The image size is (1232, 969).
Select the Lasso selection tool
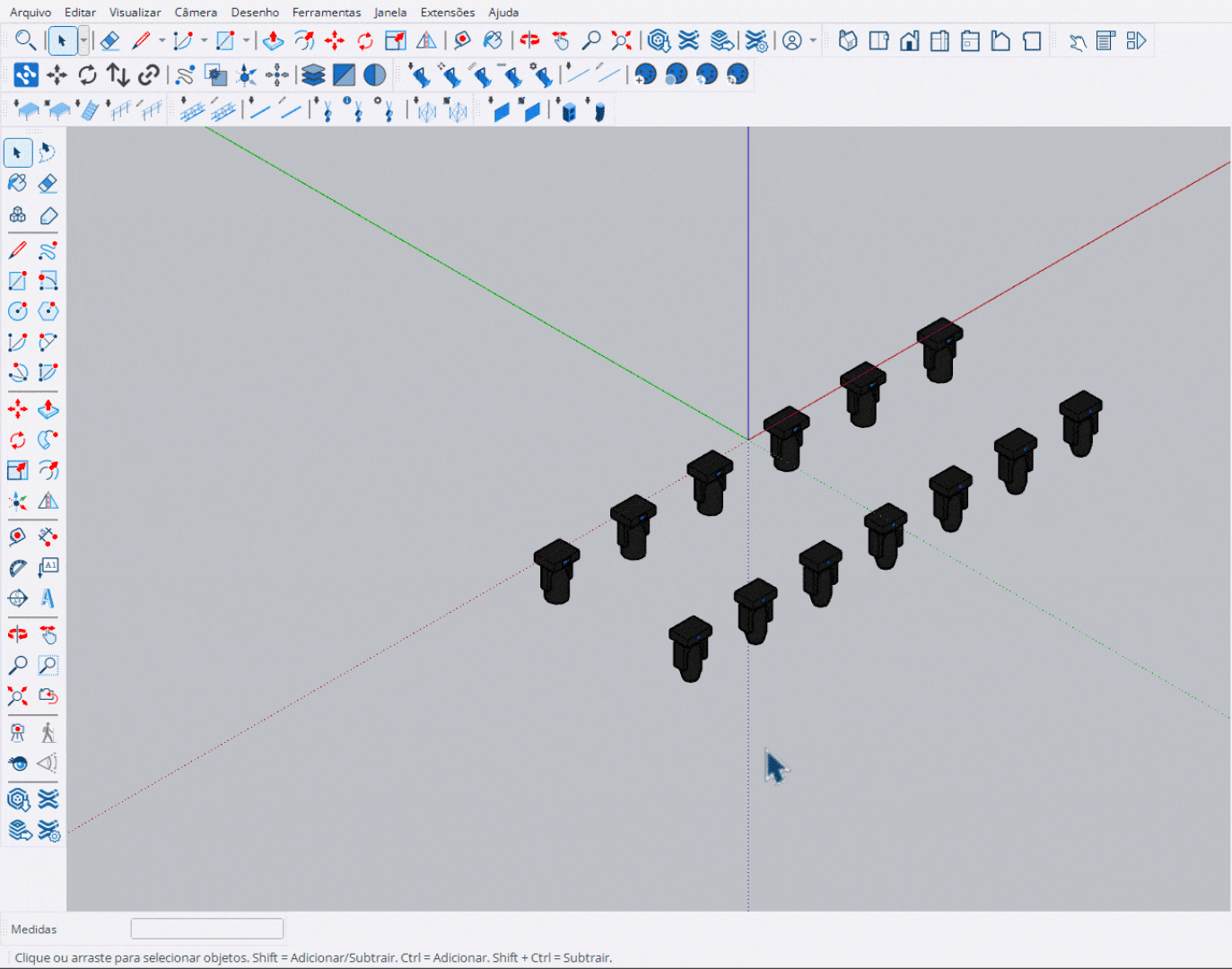[48, 153]
